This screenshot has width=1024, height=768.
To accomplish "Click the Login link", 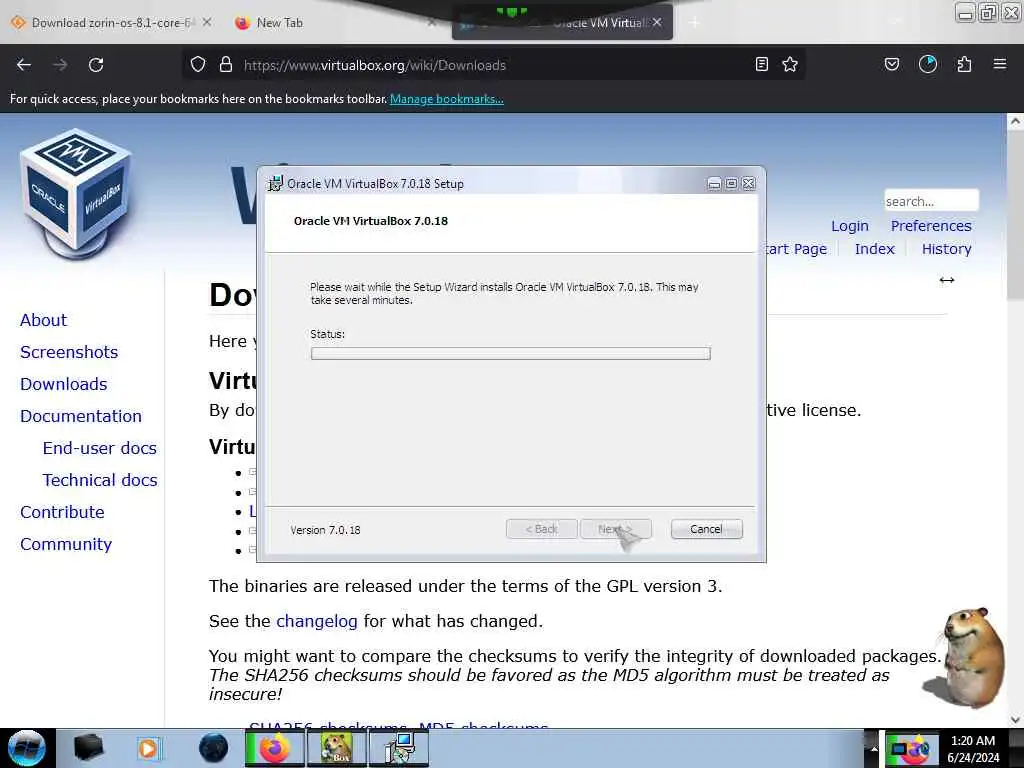I will click(850, 226).
